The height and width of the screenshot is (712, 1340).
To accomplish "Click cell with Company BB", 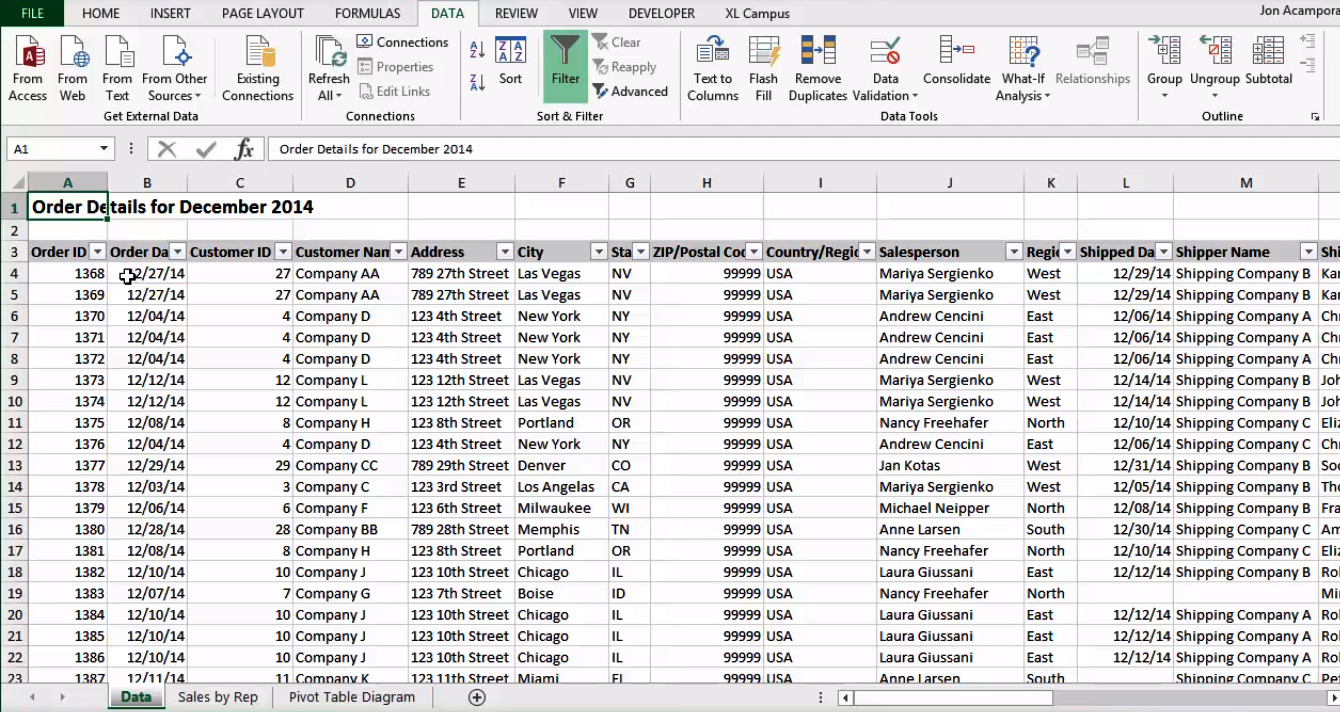I will coord(350,529).
